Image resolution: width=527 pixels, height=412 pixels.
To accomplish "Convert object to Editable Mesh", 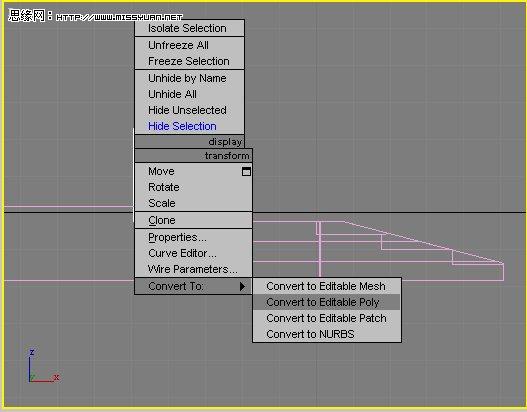I will pos(327,286).
